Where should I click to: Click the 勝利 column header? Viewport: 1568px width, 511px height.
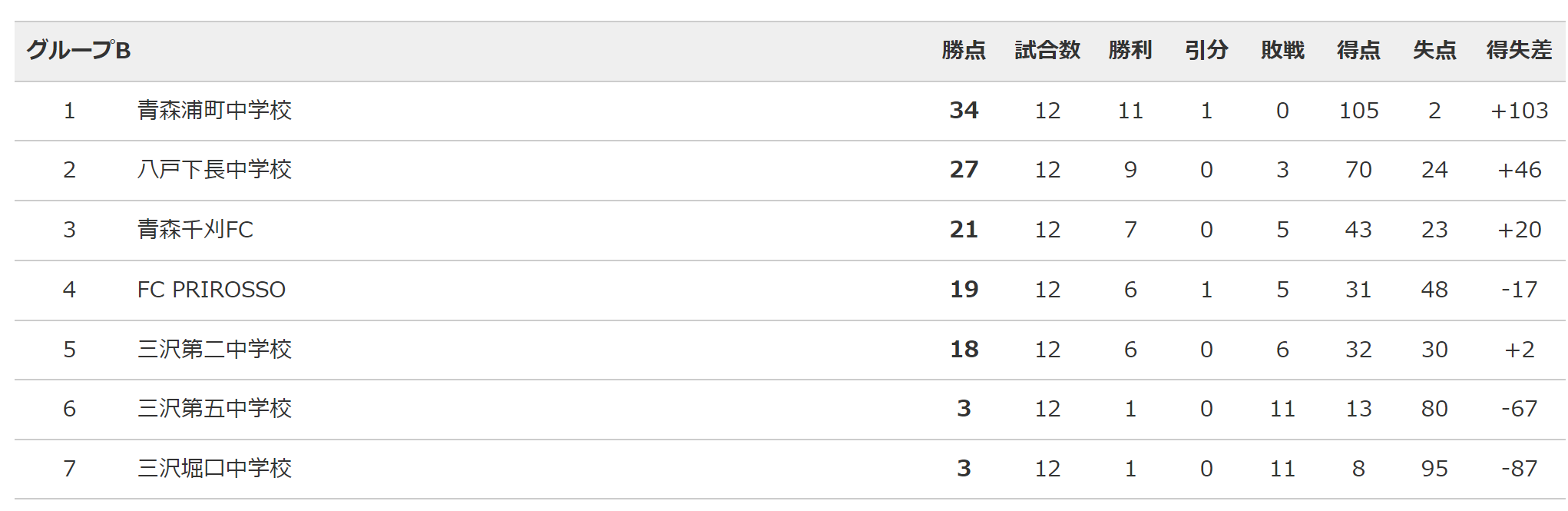point(1130,51)
